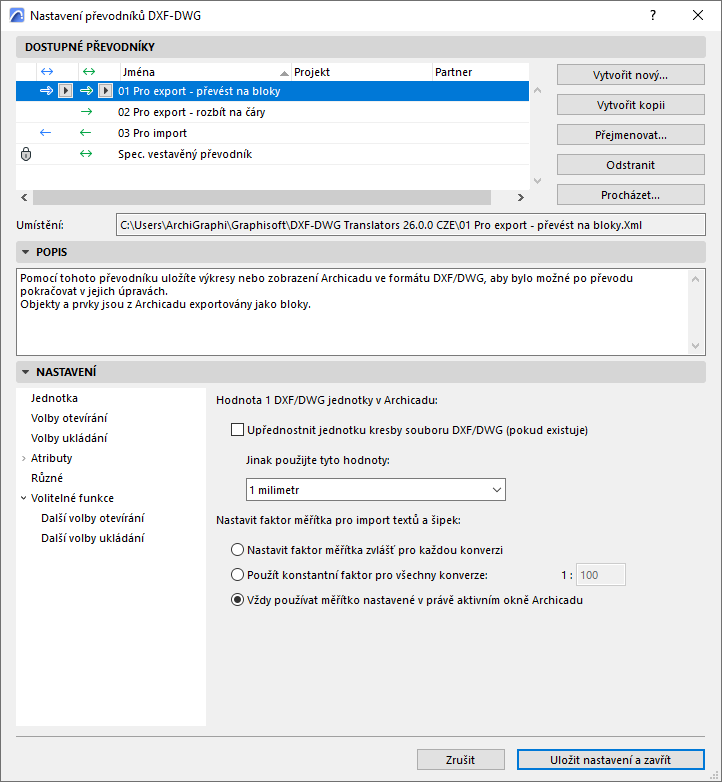This screenshot has width=722, height=782.
Task: Click the scale factor 100 field
Action: (x=601, y=575)
